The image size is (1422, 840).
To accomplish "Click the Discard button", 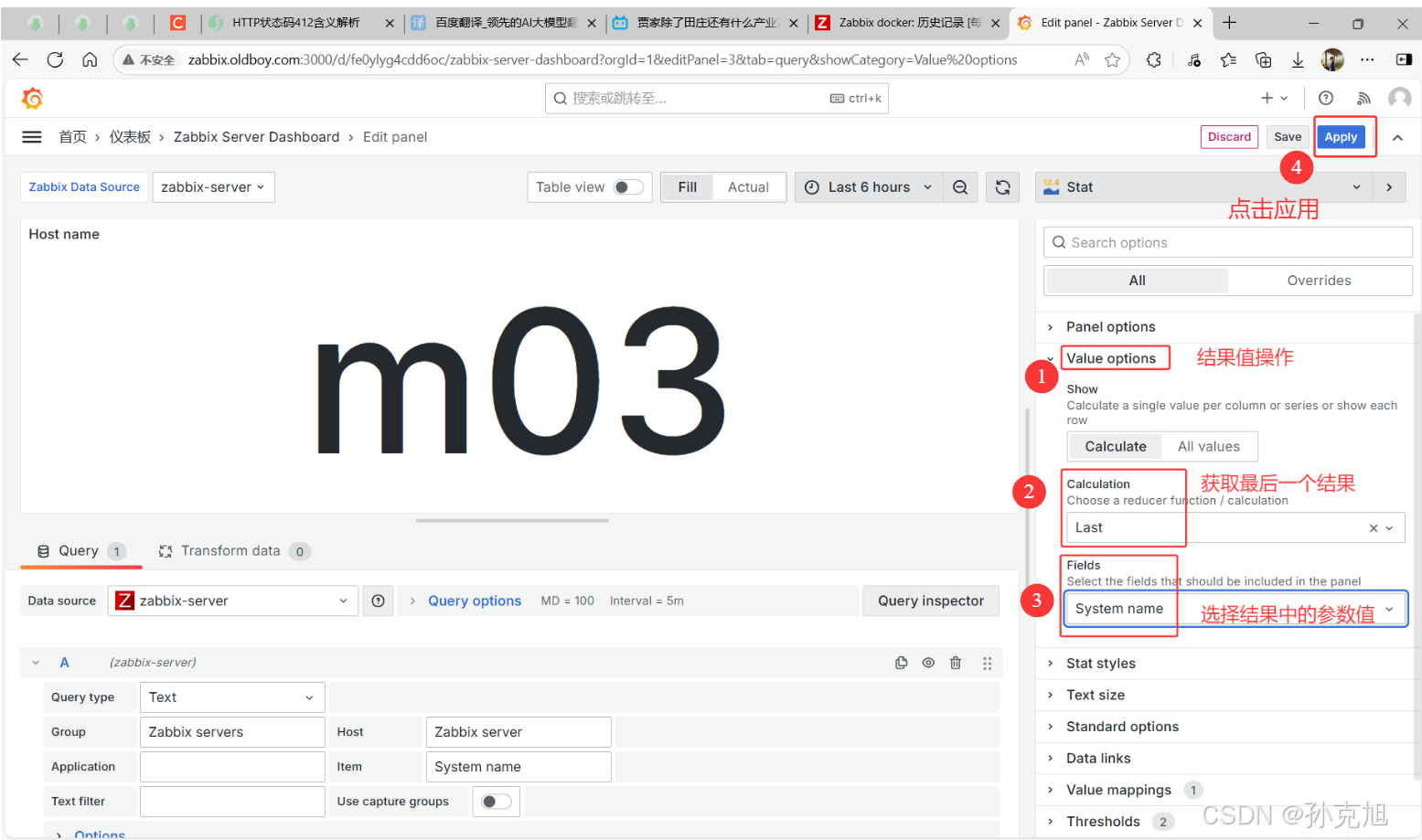I will 1229,137.
